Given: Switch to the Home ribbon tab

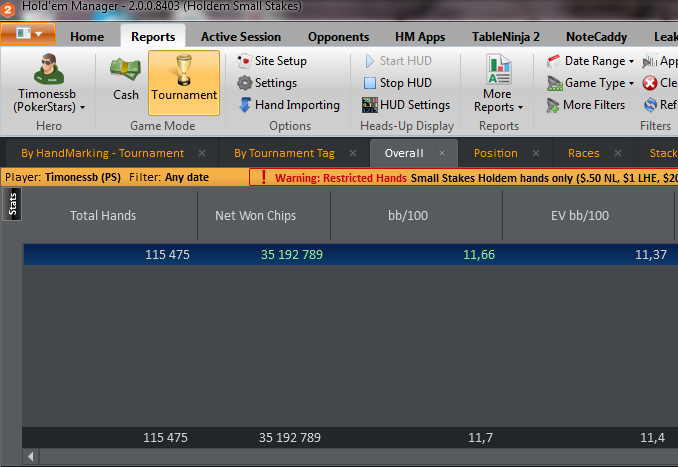Looking at the screenshot, I should (87, 37).
